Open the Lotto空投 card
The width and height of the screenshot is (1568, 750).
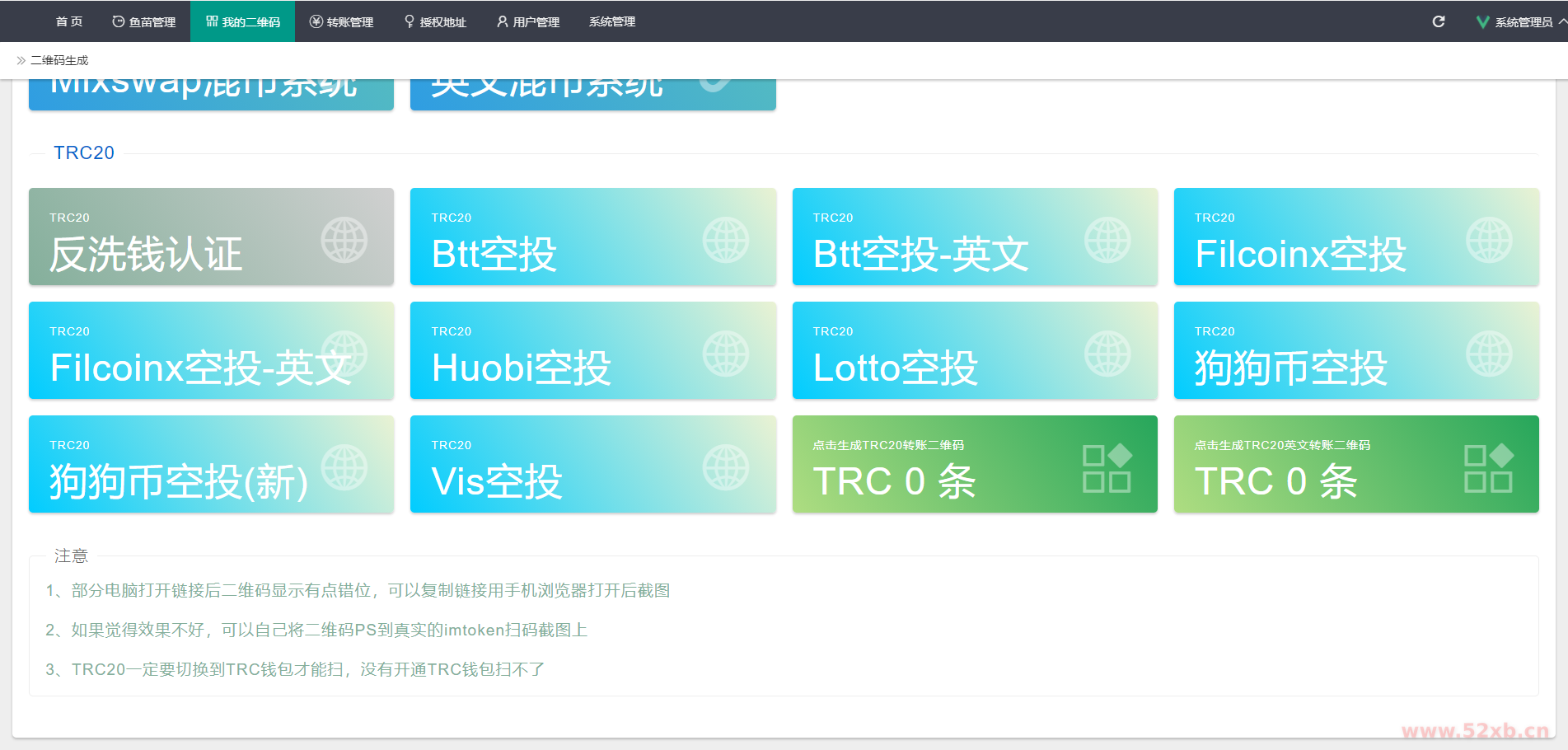[975, 350]
